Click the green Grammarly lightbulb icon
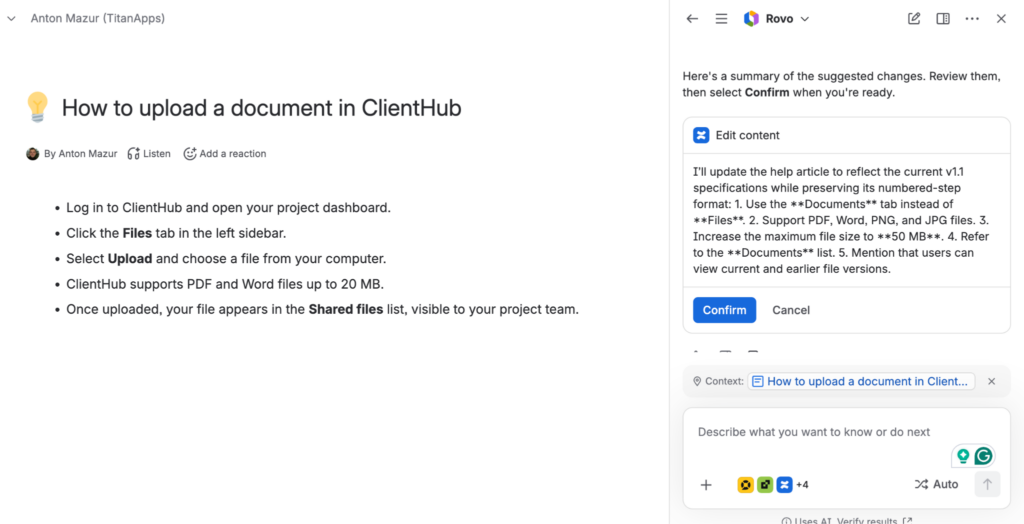This screenshot has width=1024, height=524. pyautogui.click(x=963, y=455)
